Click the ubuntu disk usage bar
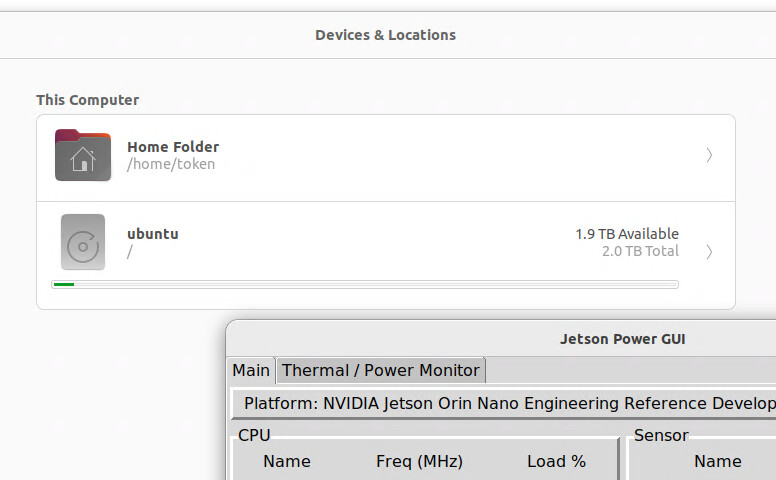Image resolution: width=776 pixels, height=480 pixels. pos(365,285)
